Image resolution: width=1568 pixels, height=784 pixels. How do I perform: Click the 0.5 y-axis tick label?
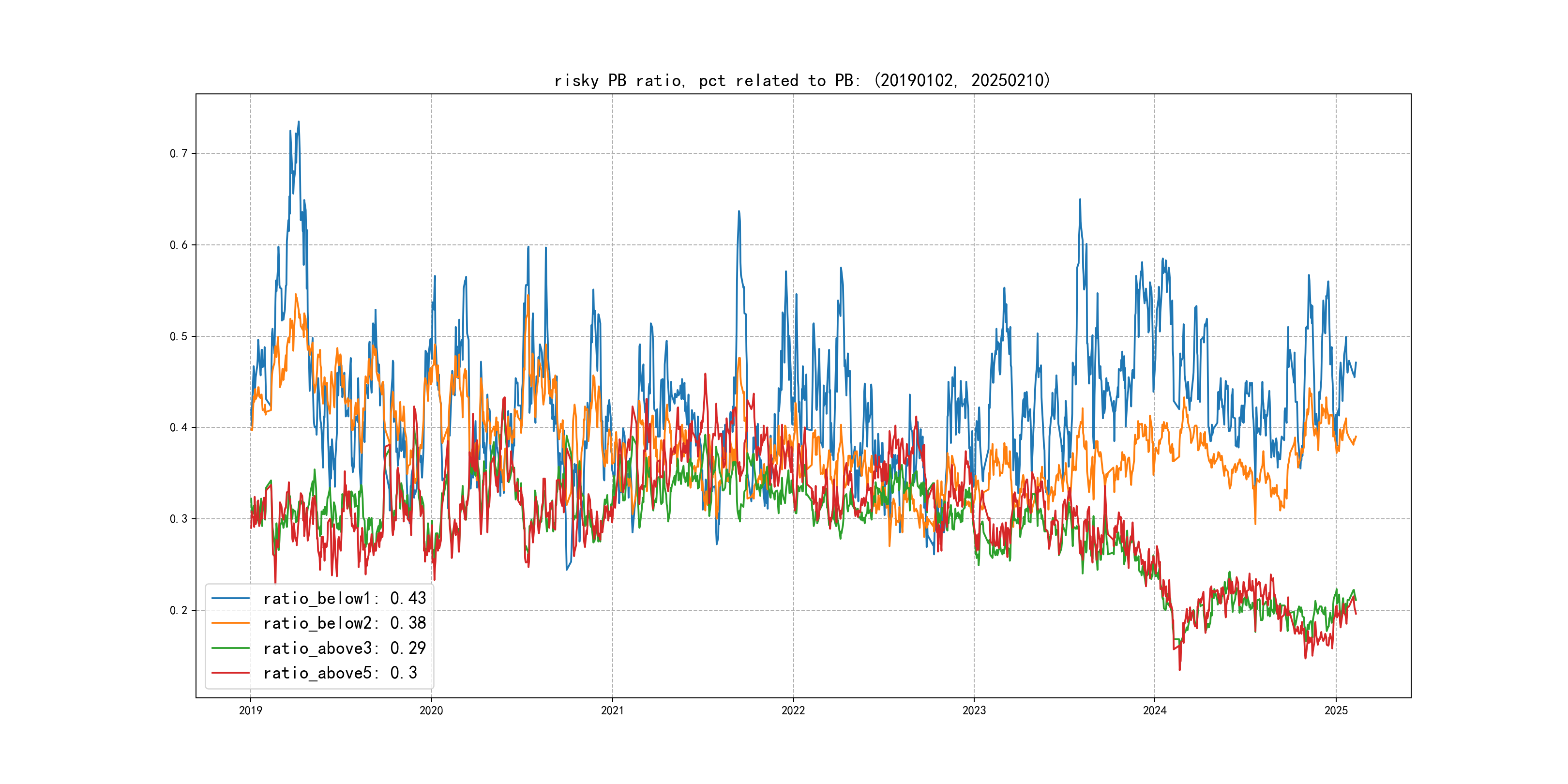(x=179, y=337)
